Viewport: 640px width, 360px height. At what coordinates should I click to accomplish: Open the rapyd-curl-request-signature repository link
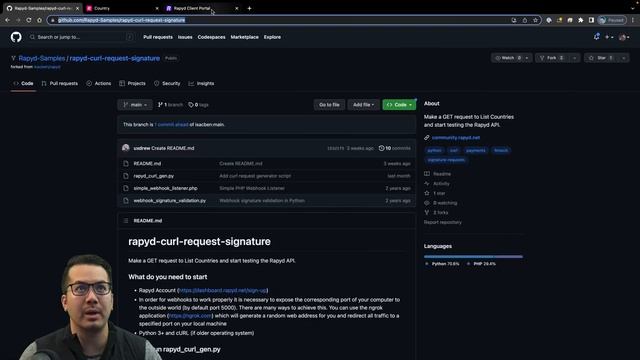tap(115, 58)
